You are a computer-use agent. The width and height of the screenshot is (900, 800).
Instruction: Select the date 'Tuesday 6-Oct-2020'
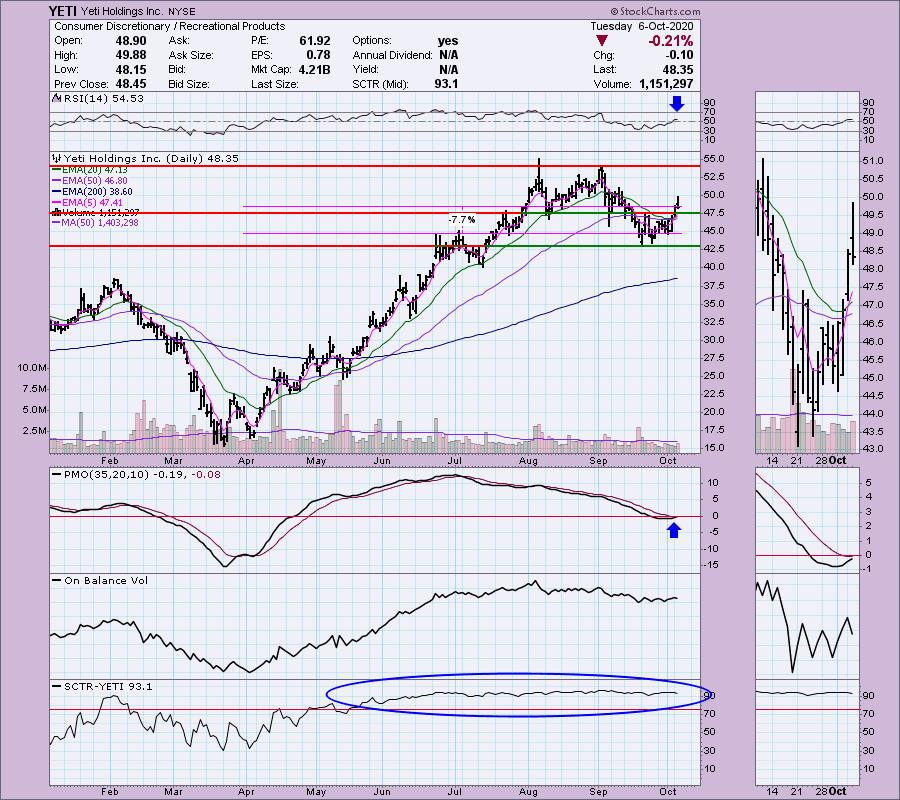641,26
